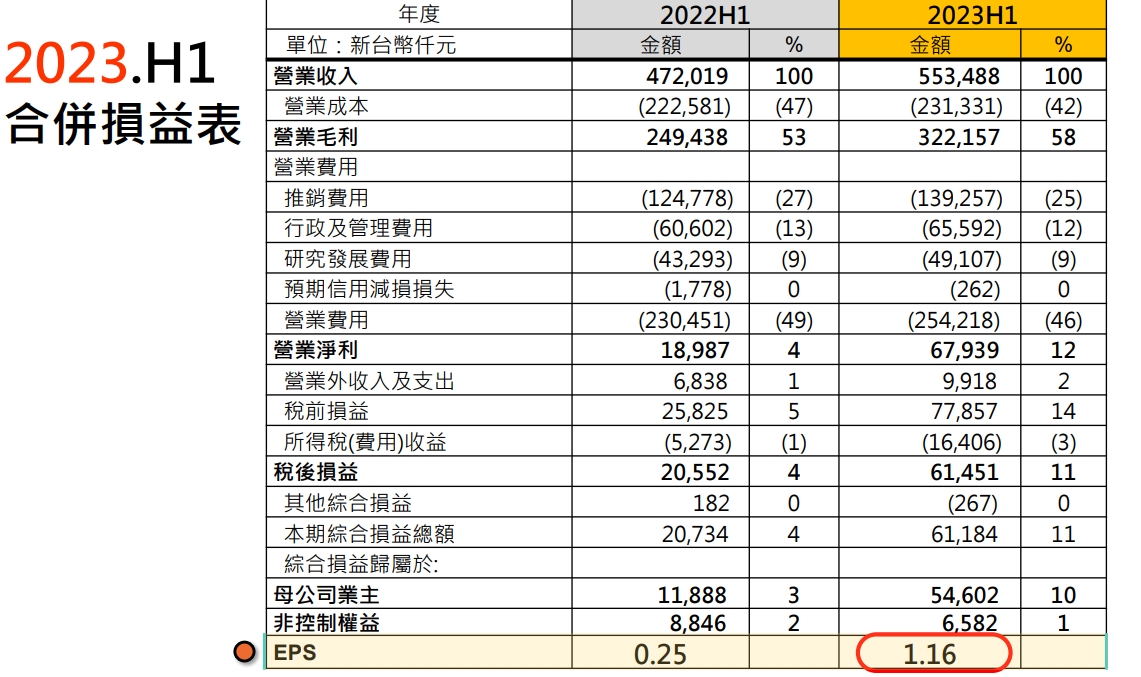Select the 0.25 EPS value
1141x677 pixels.
660,654
